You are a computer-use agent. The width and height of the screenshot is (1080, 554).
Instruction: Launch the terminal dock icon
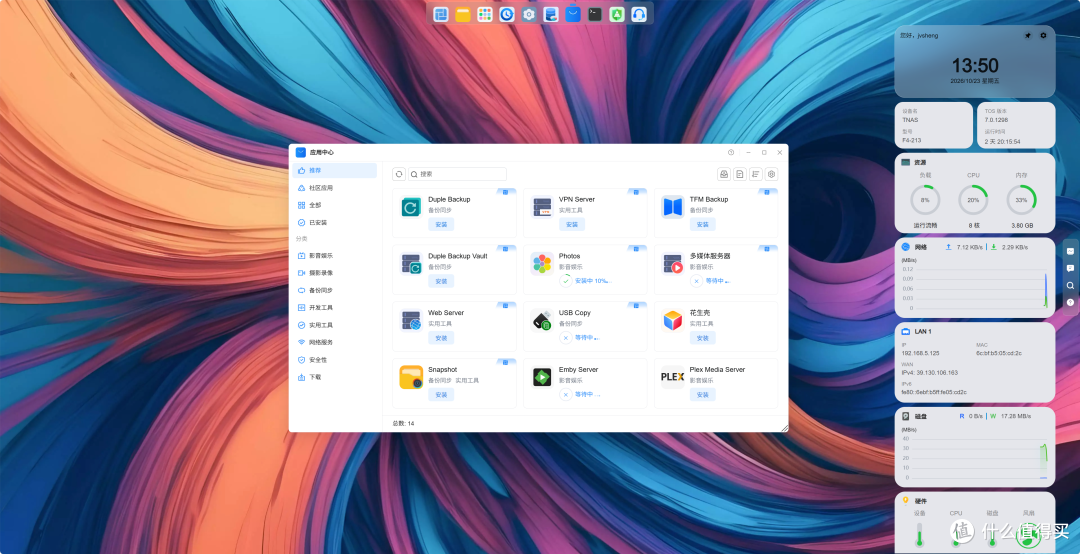click(595, 14)
